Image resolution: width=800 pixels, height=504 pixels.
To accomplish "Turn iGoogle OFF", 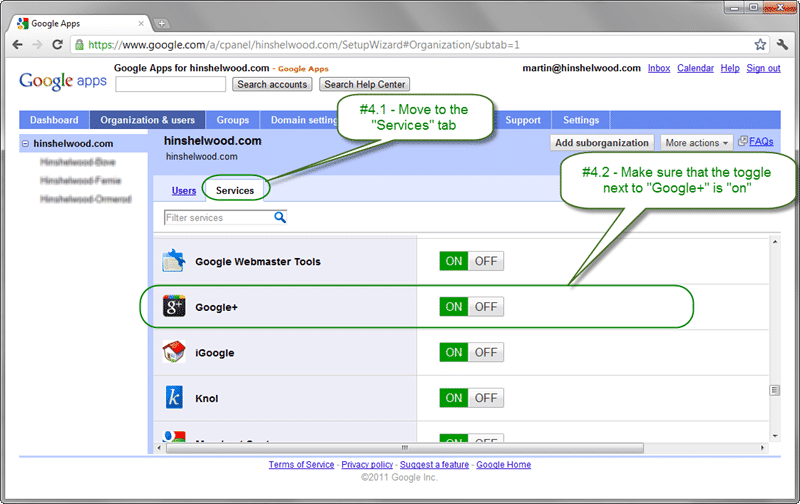I will (x=486, y=352).
